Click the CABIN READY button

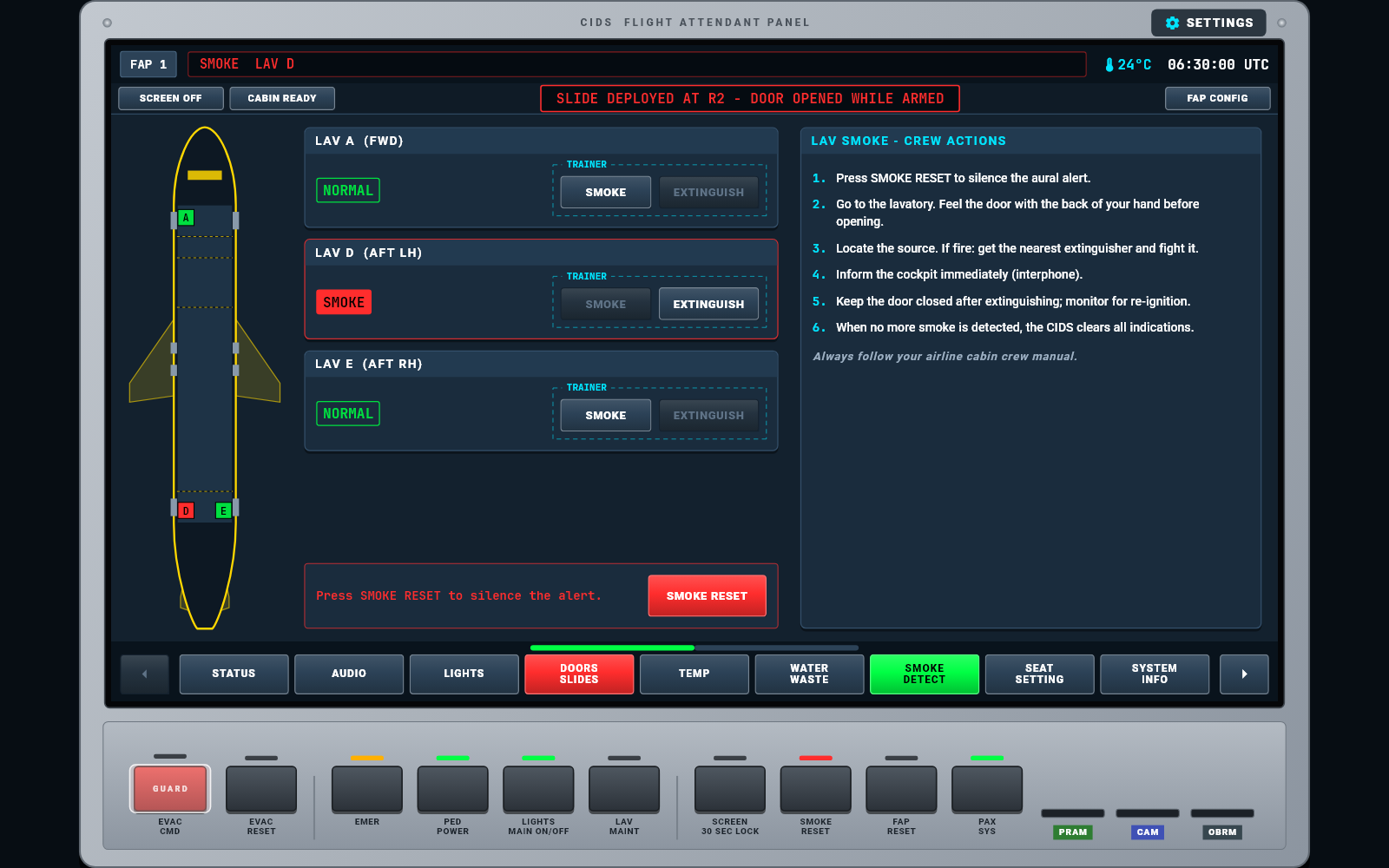point(282,98)
